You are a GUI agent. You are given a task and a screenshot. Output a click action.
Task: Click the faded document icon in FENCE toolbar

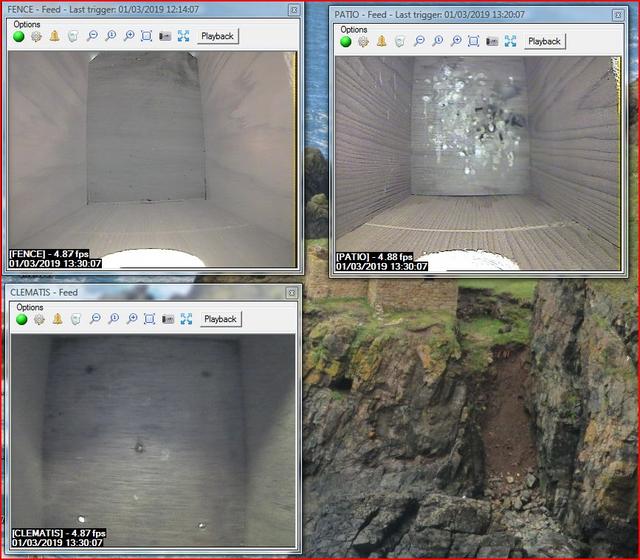click(73, 36)
